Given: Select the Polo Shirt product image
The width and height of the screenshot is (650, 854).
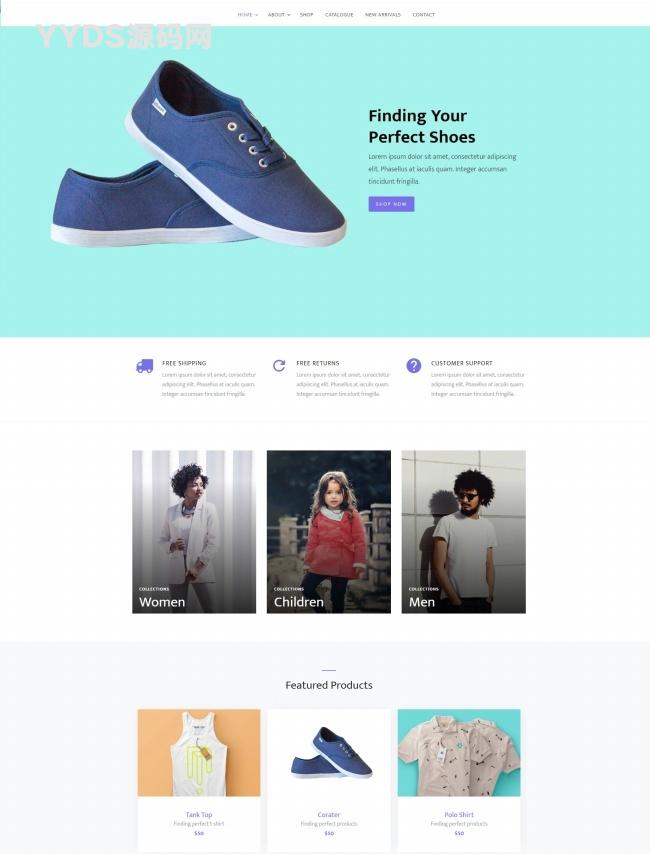Looking at the screenshot, I should point(459,753).
